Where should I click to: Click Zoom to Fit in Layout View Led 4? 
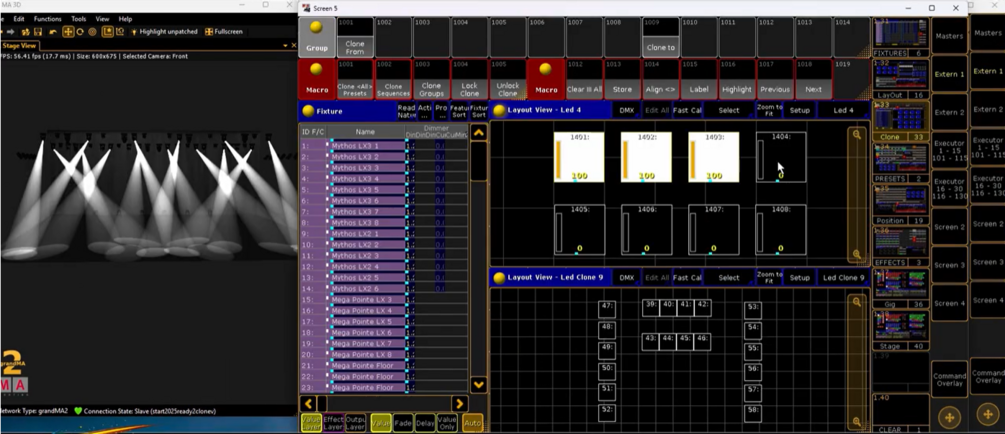tap(769, 110)
